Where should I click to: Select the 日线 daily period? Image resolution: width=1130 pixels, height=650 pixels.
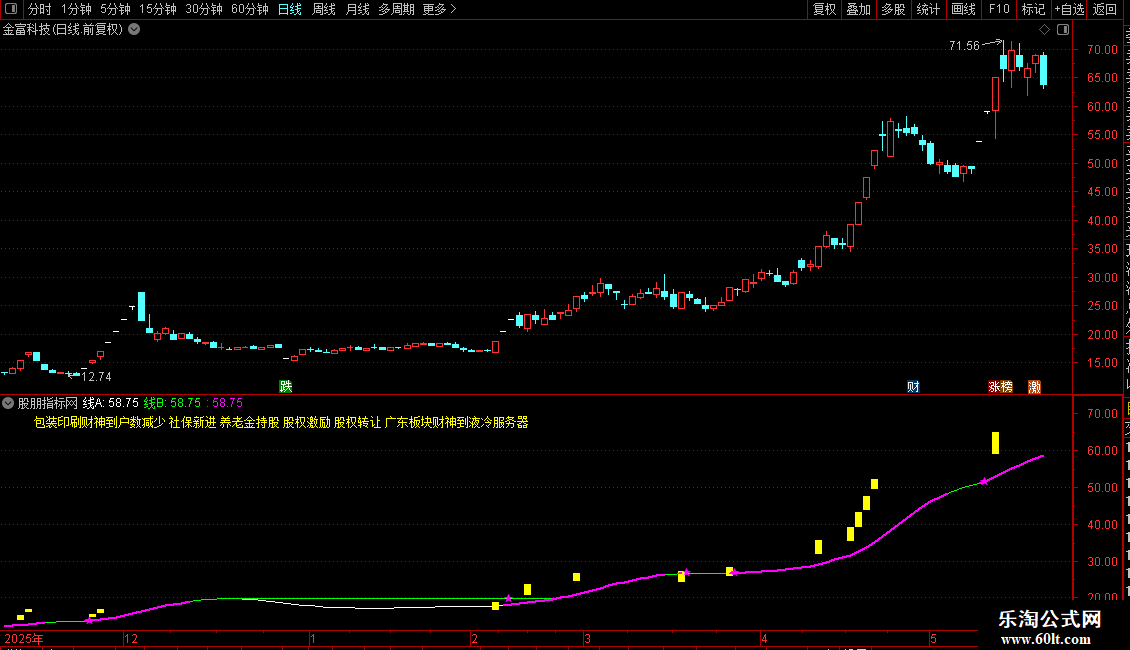[x=290, y=9]
